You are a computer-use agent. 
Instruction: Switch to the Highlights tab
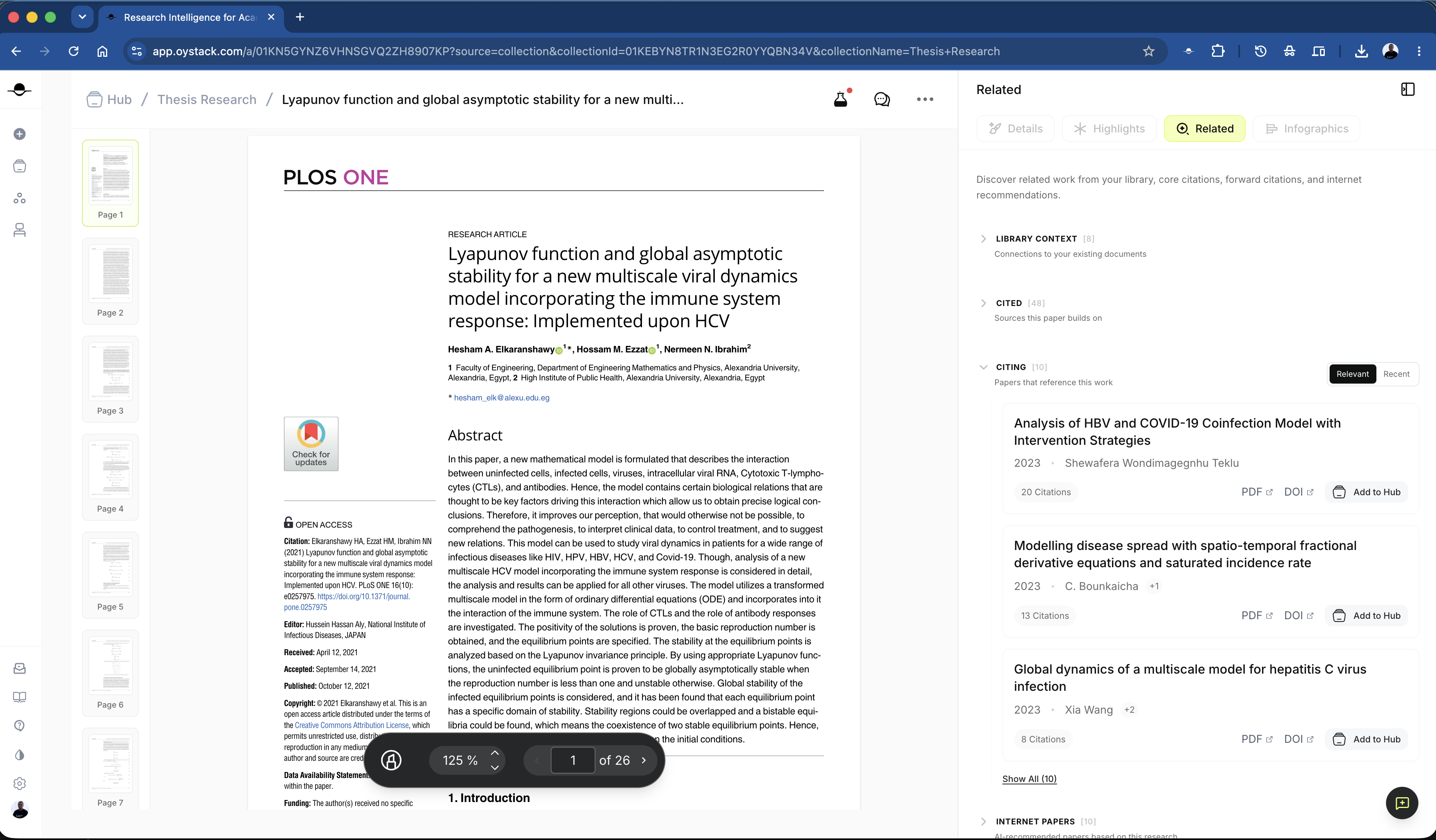coord(1109,129)
